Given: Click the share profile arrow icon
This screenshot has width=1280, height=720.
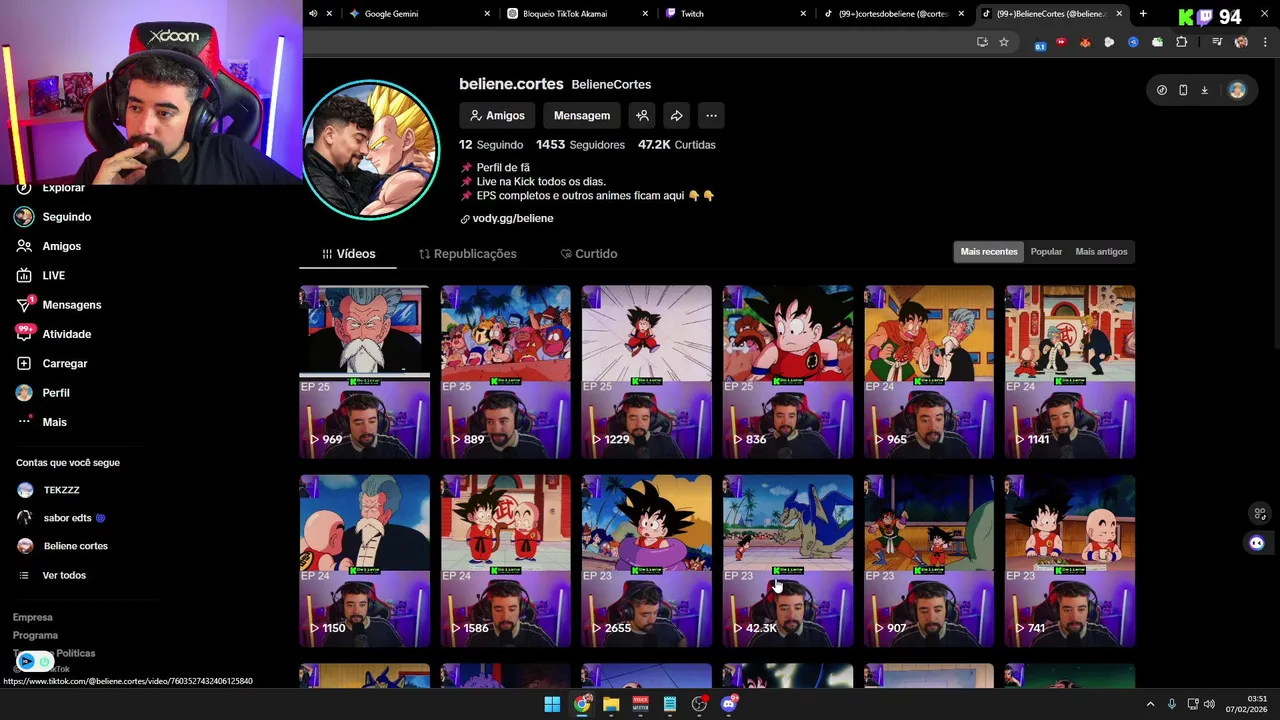Looking at the screenshot, I should (x=676, y=115).
